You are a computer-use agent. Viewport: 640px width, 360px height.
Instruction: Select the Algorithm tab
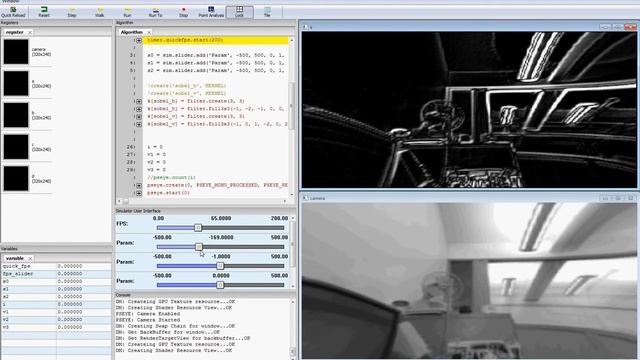click(x=131, y=32)
